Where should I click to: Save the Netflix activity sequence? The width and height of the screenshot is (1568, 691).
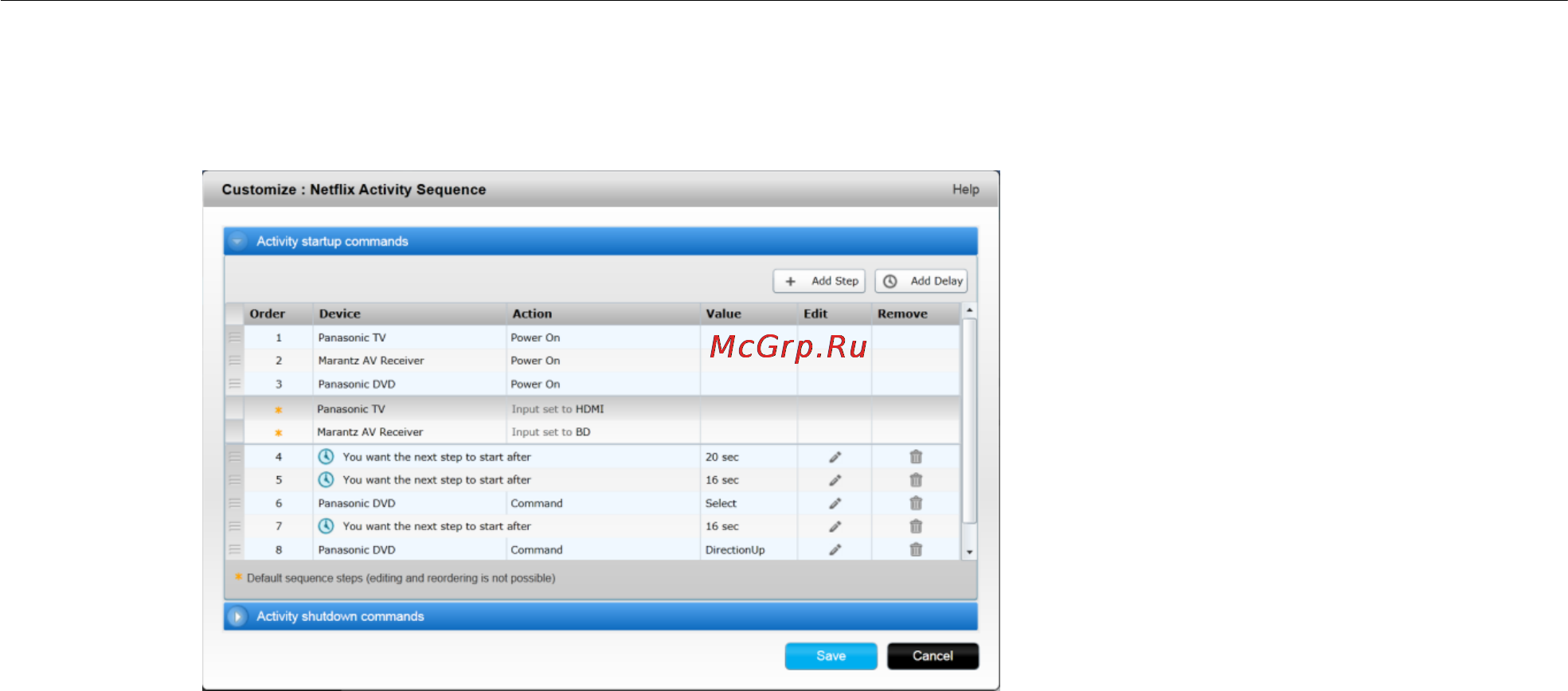[x=831, y=656]
